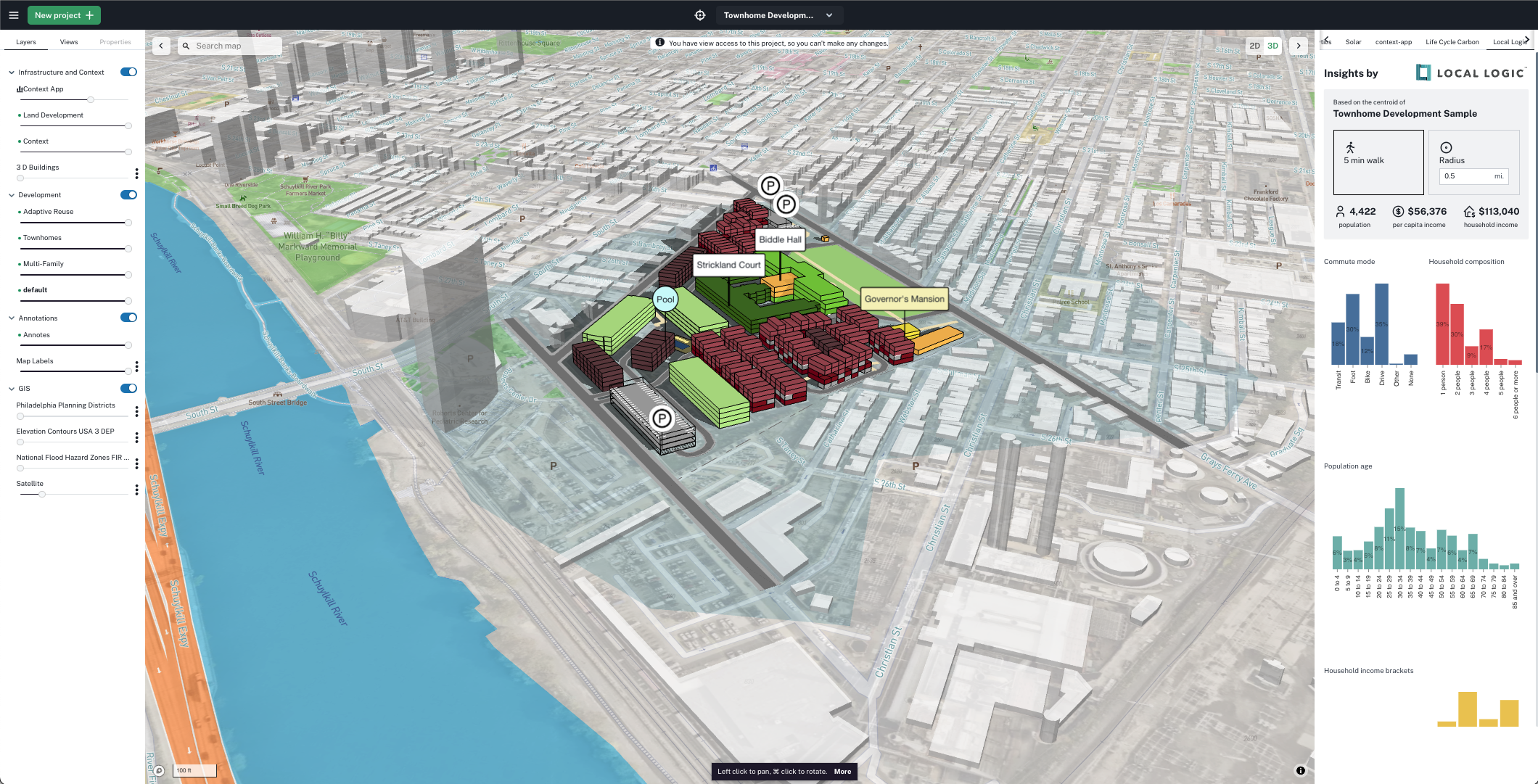
Task: Open 3D Buildings layer options menu
Action: pos(136,173)
